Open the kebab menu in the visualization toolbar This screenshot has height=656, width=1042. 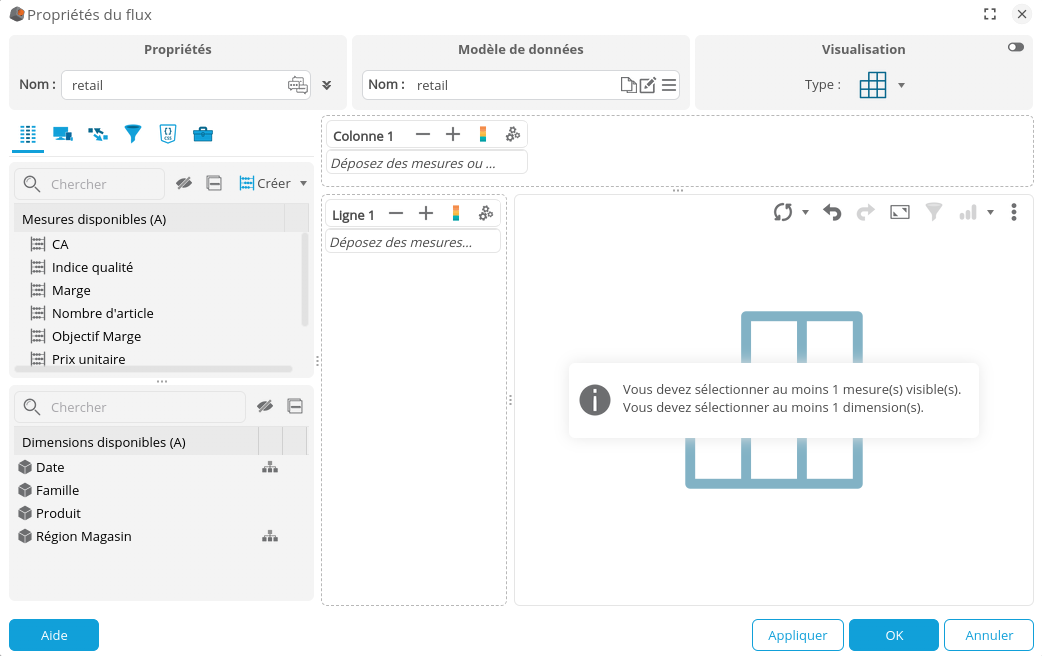[1013, 212]
